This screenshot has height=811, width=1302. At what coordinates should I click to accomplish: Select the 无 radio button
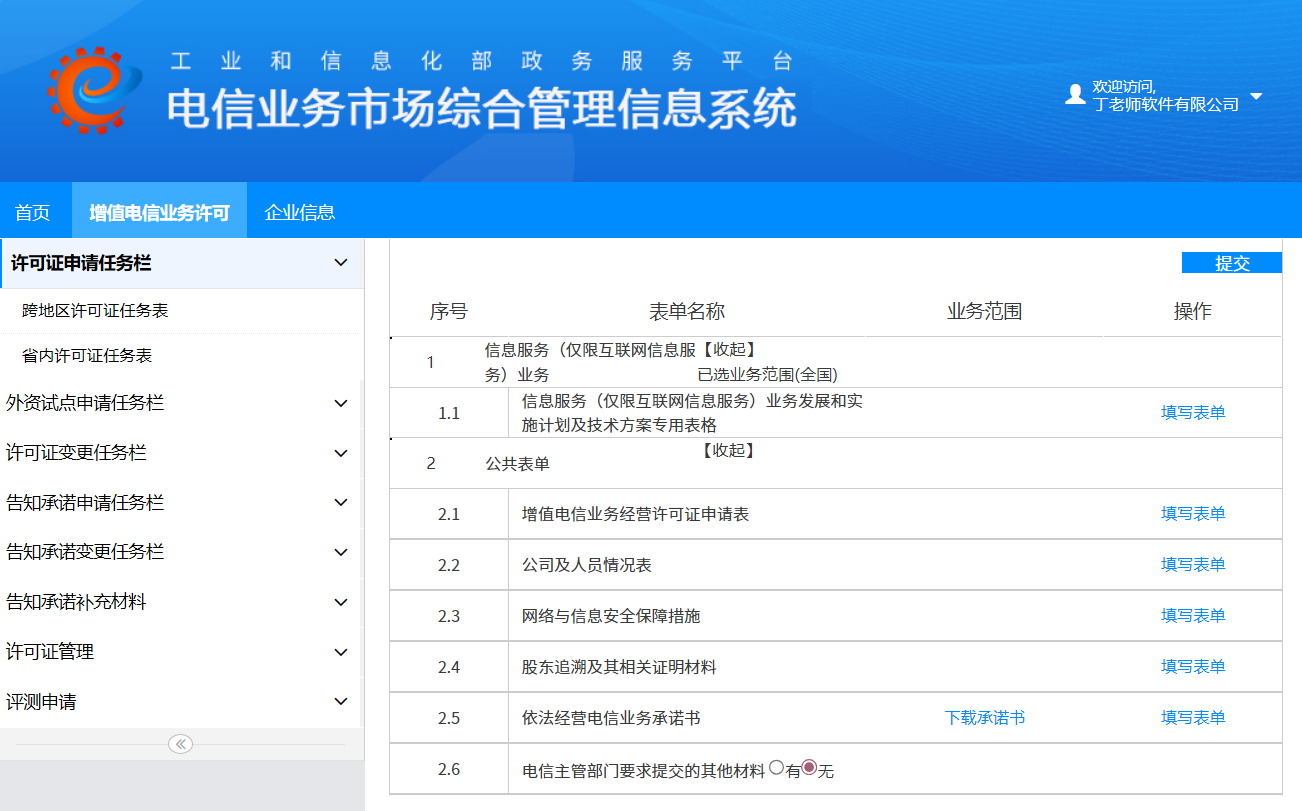coord(809,769)
